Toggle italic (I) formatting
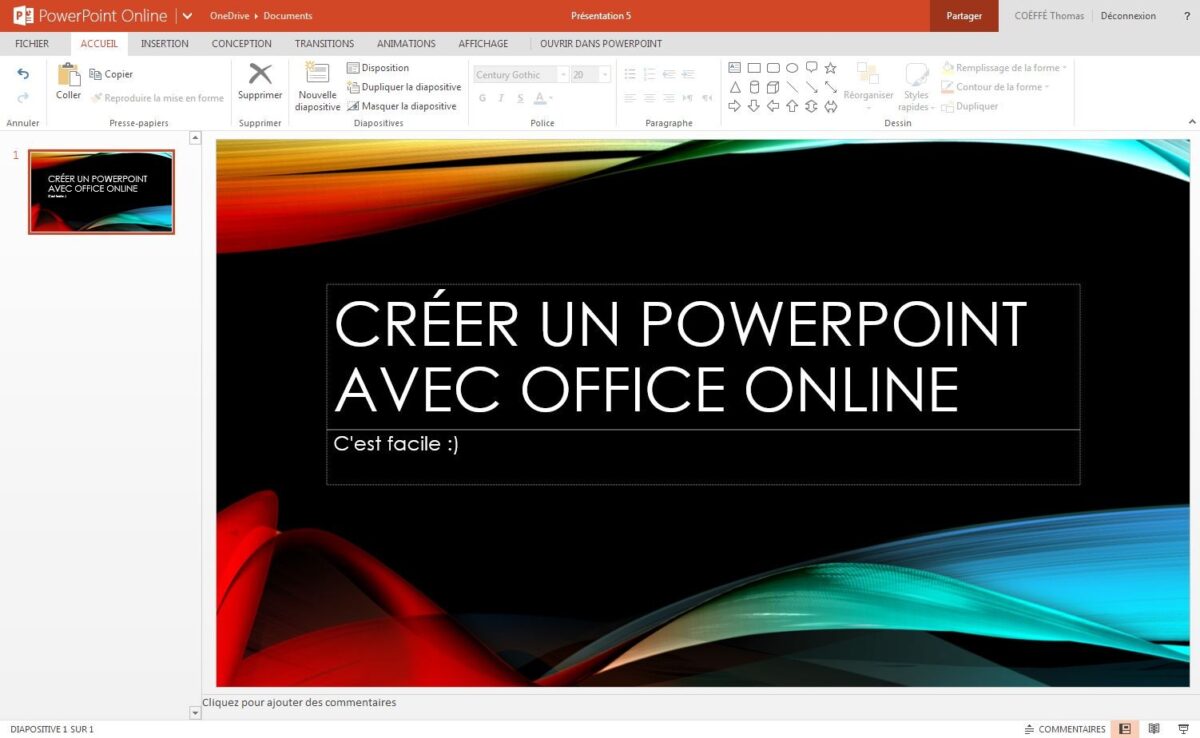1200x738 pixels. pos(501,98)
